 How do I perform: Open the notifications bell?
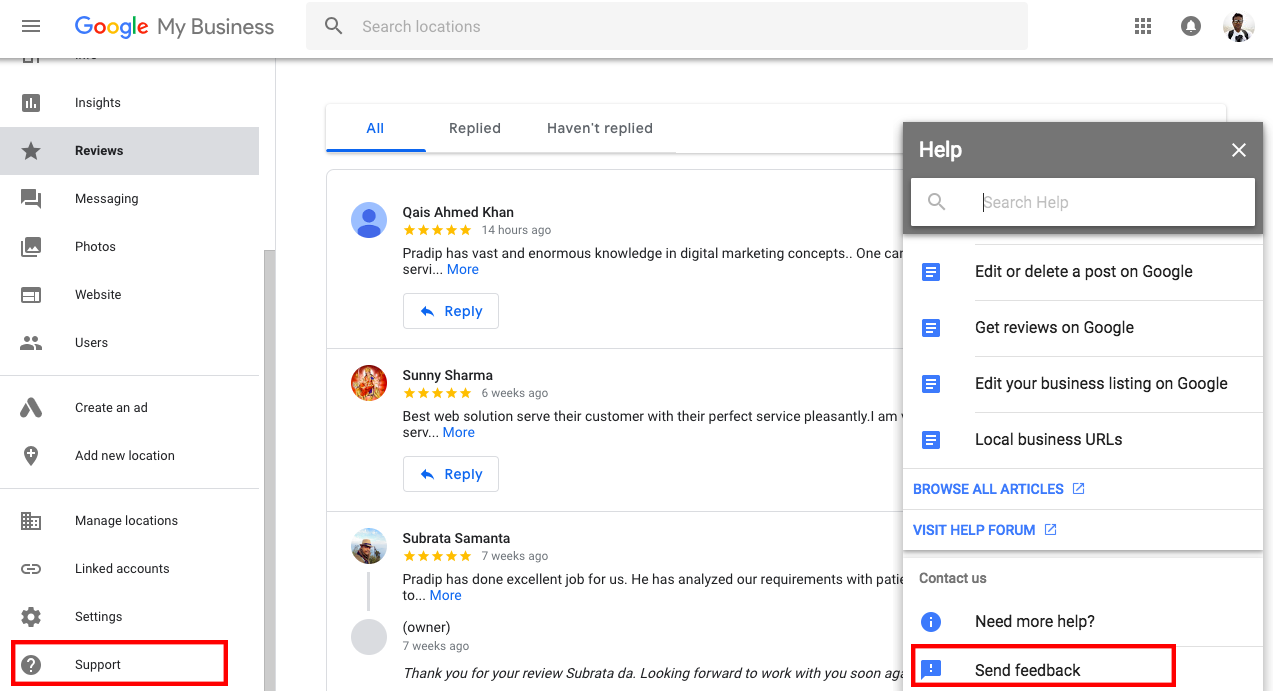coord(1191,26)
